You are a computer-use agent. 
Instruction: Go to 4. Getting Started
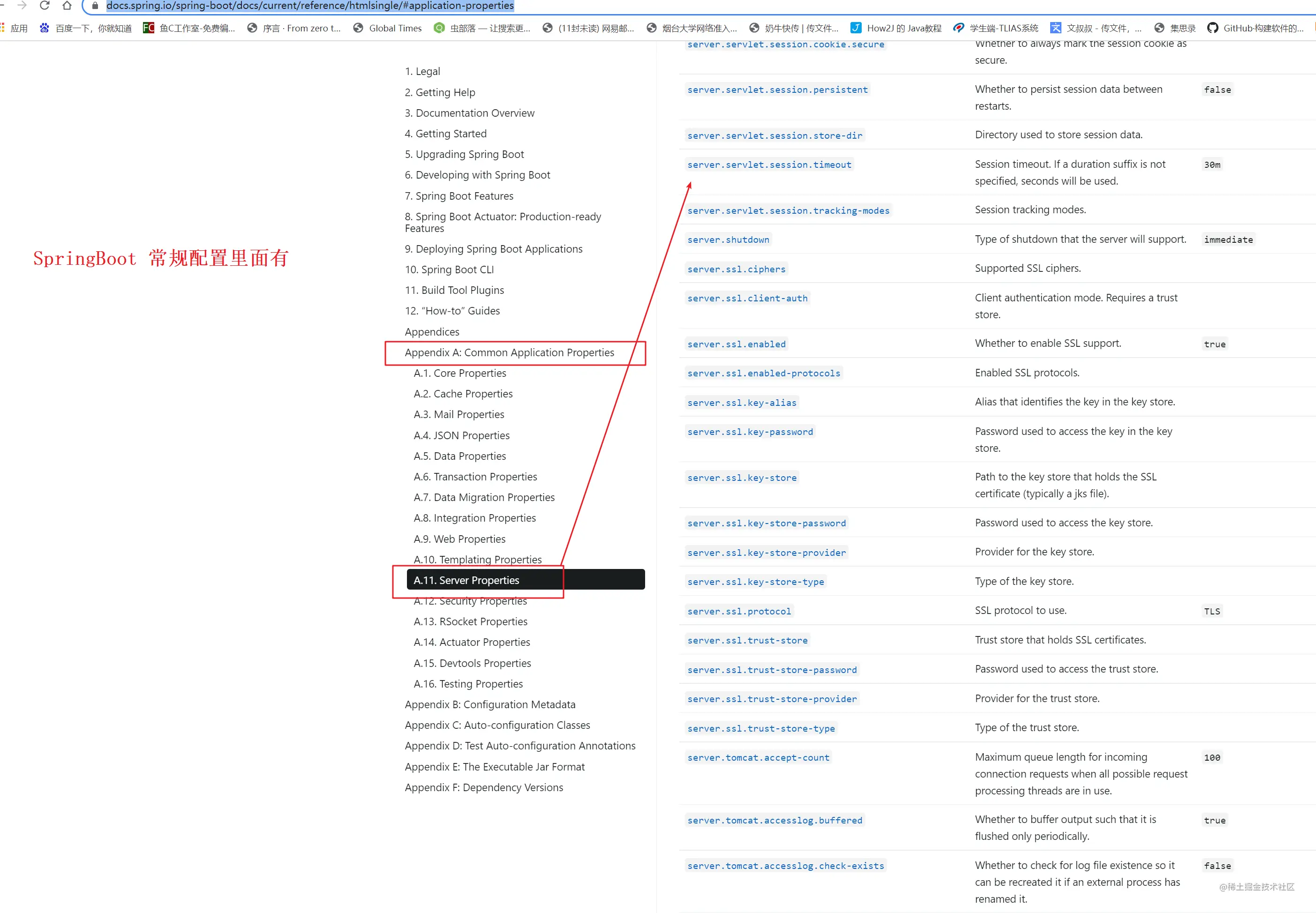[x=446, y=133]
